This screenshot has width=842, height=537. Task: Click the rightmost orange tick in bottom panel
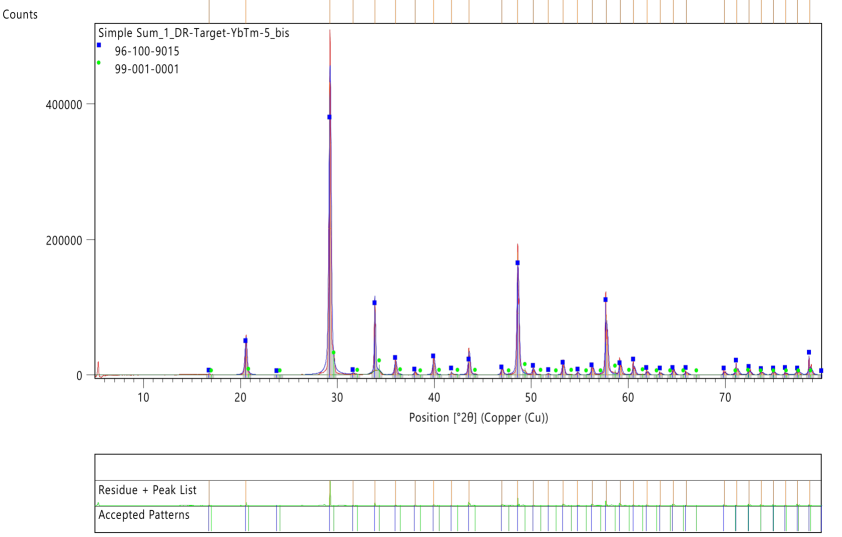click(810, 492)
